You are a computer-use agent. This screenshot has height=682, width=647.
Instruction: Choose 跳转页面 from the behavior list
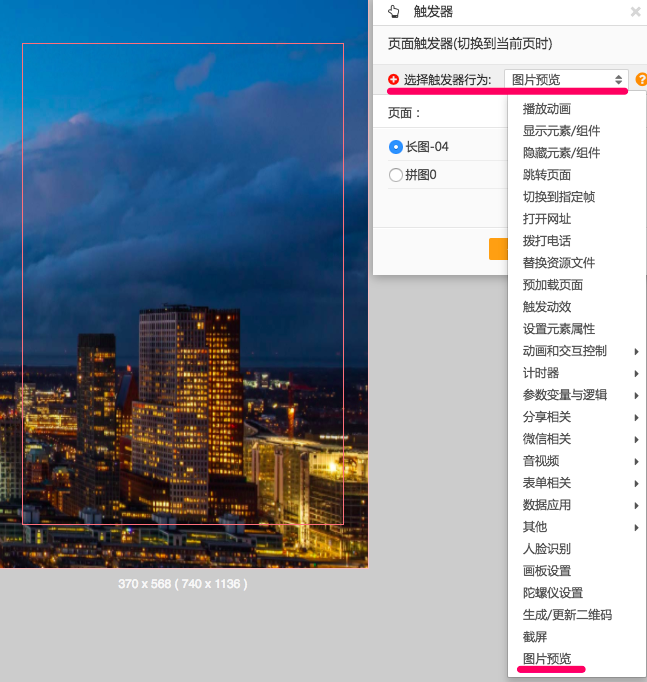click(547, 175)
